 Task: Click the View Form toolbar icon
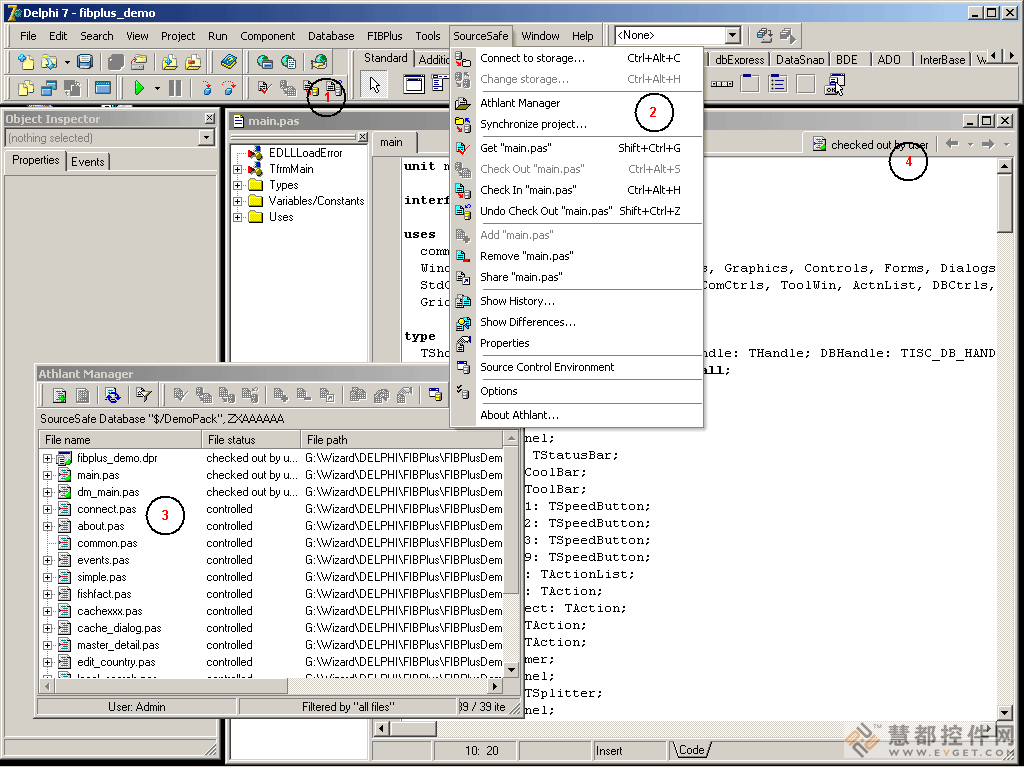pyautogui.click(x=49, y=88)
